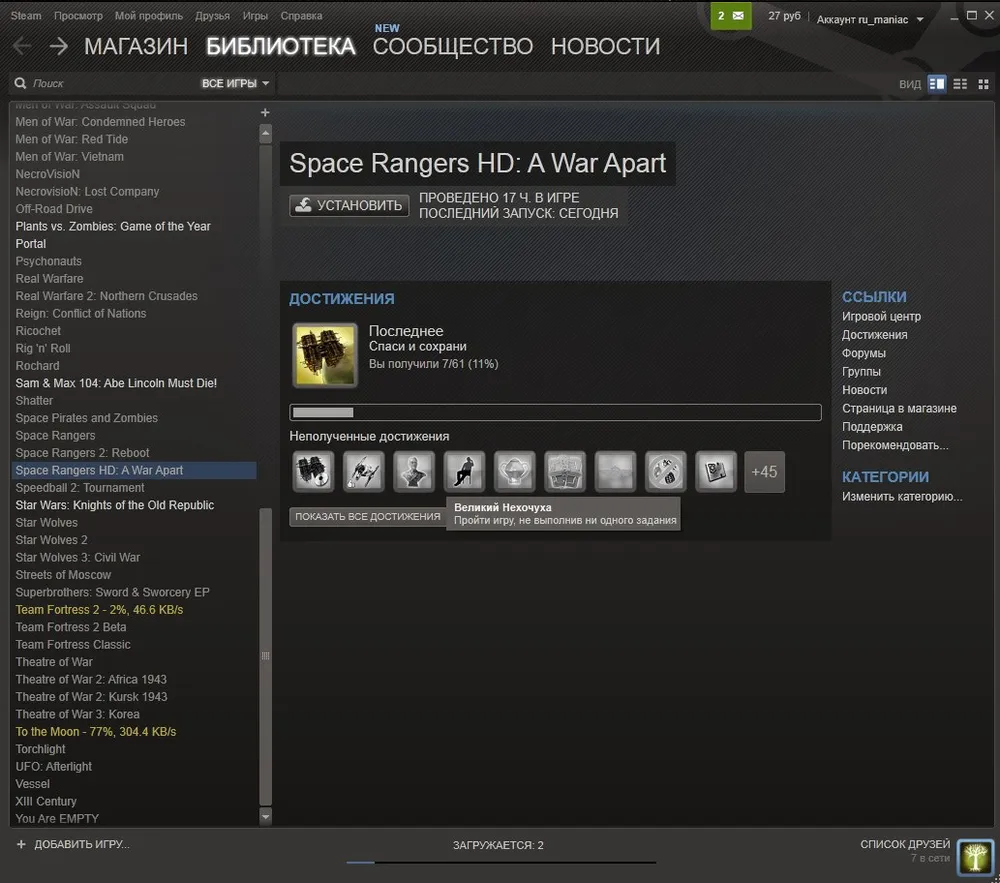The image size is (1000, 883).
Task: Click the back navigation arrow
Action: (22, 46)
